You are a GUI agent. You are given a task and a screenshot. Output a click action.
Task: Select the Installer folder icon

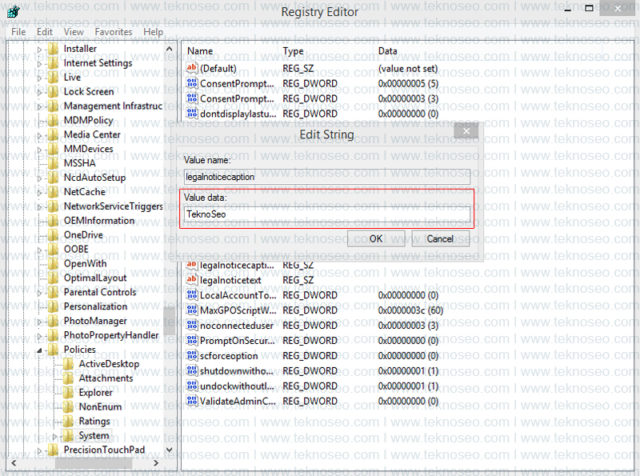[53, 49]
